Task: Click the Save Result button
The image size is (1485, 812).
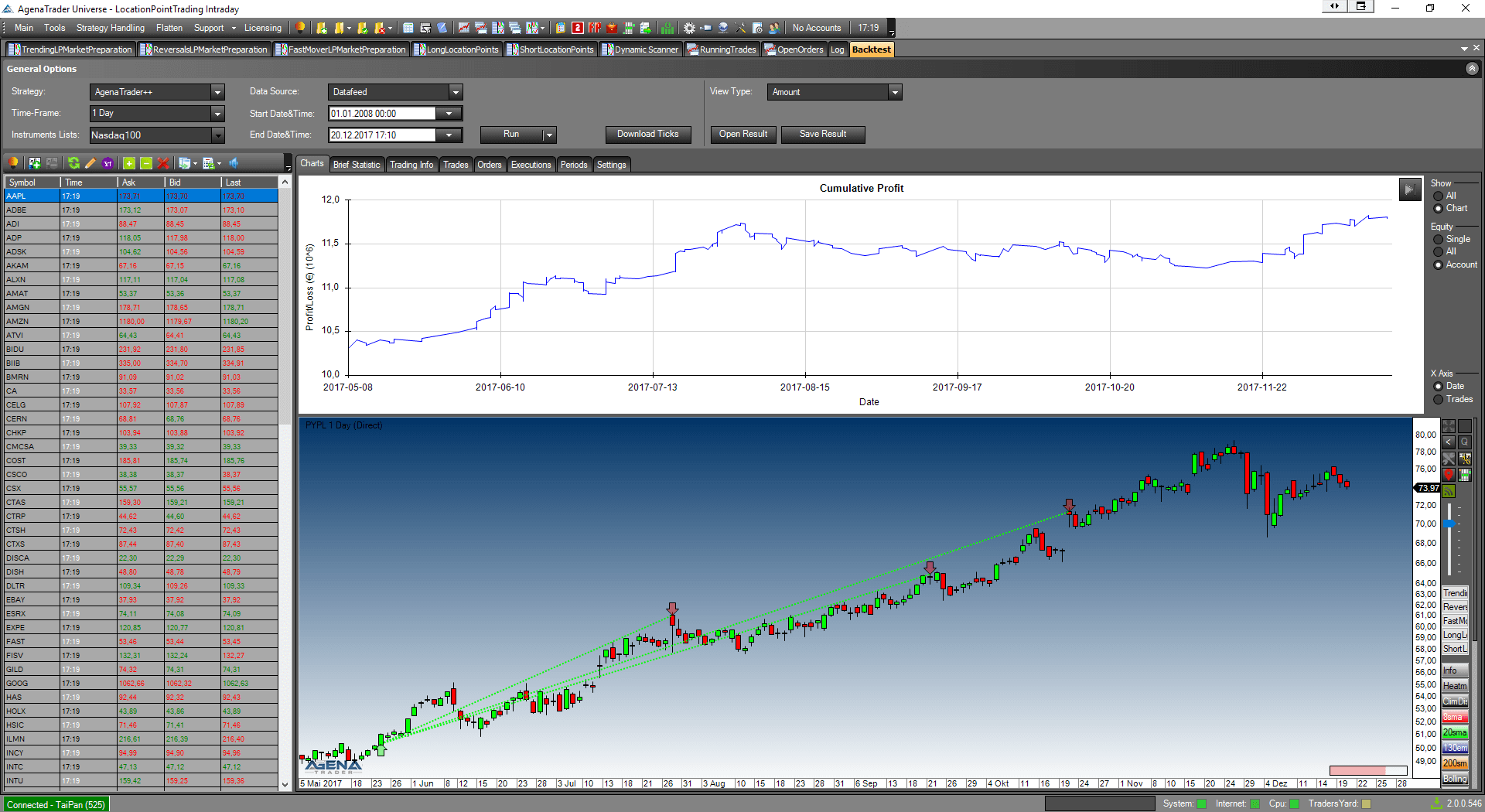Action: point(823,135)
